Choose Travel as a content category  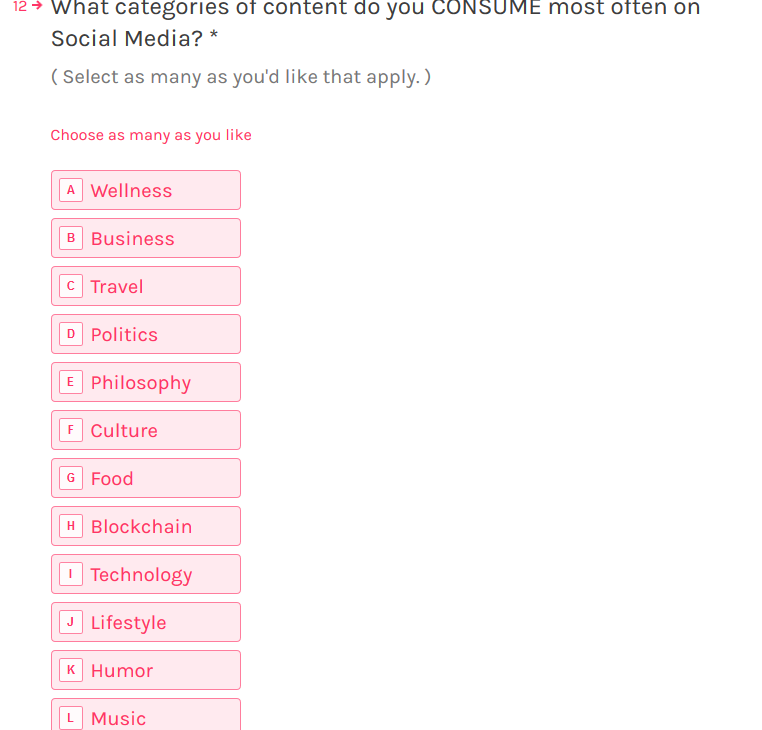click(x=146, y=286)
